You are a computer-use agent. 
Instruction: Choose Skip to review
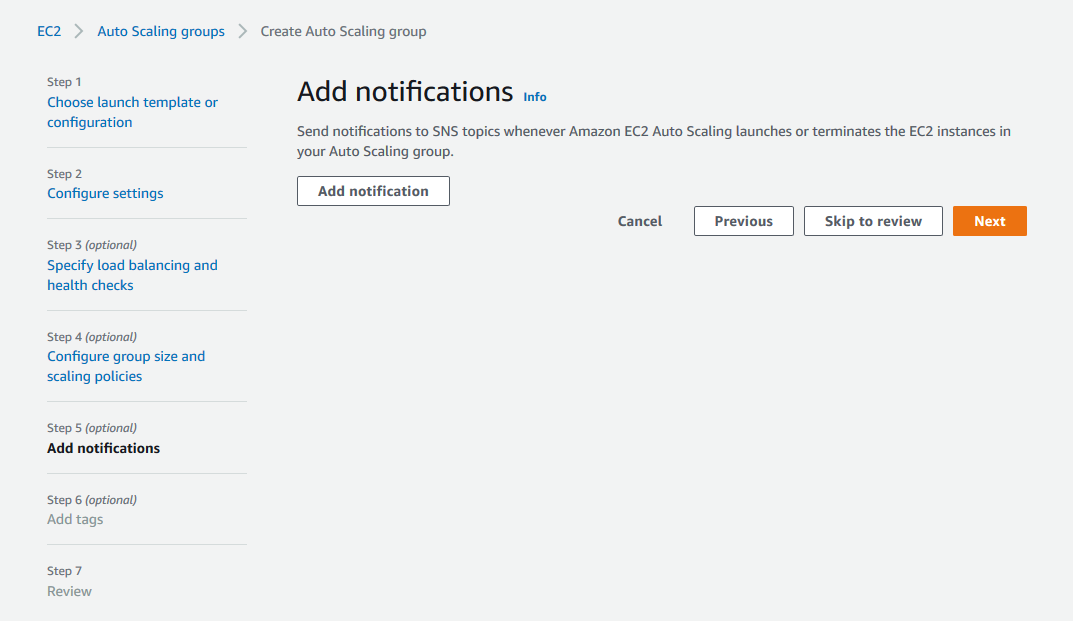[x=873, y=221]
